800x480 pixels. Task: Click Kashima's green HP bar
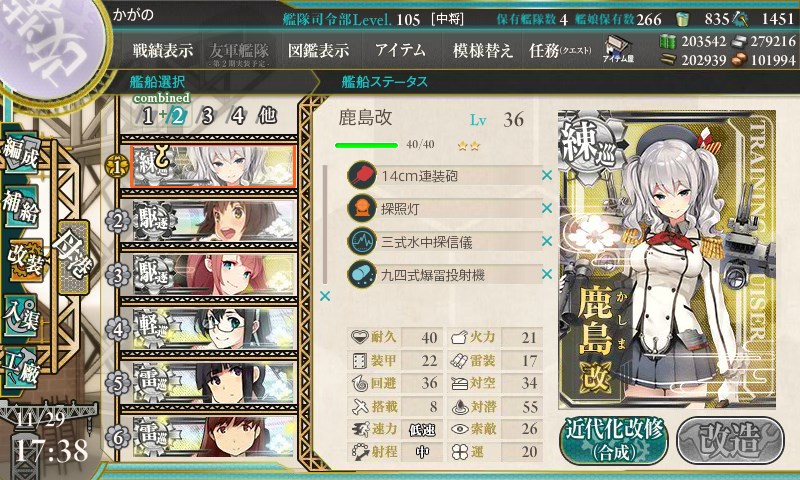click(x=366, y=145)
